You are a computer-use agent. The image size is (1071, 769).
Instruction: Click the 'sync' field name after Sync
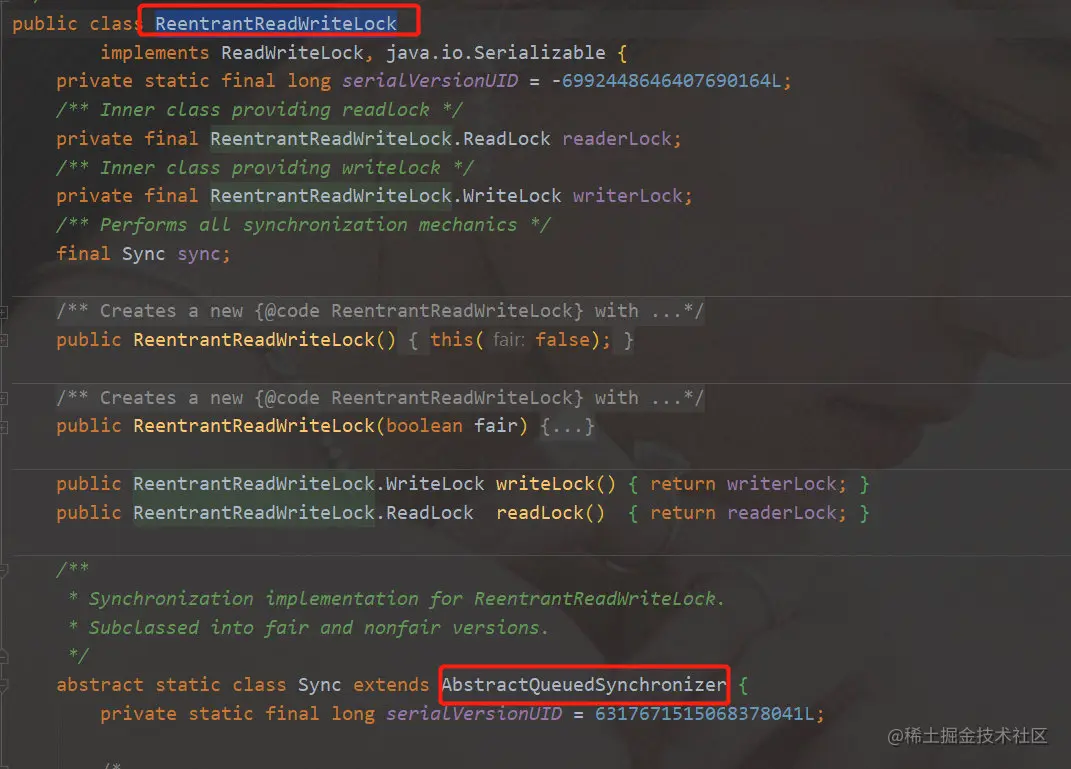pyautogui.click(x=199, y=254)
